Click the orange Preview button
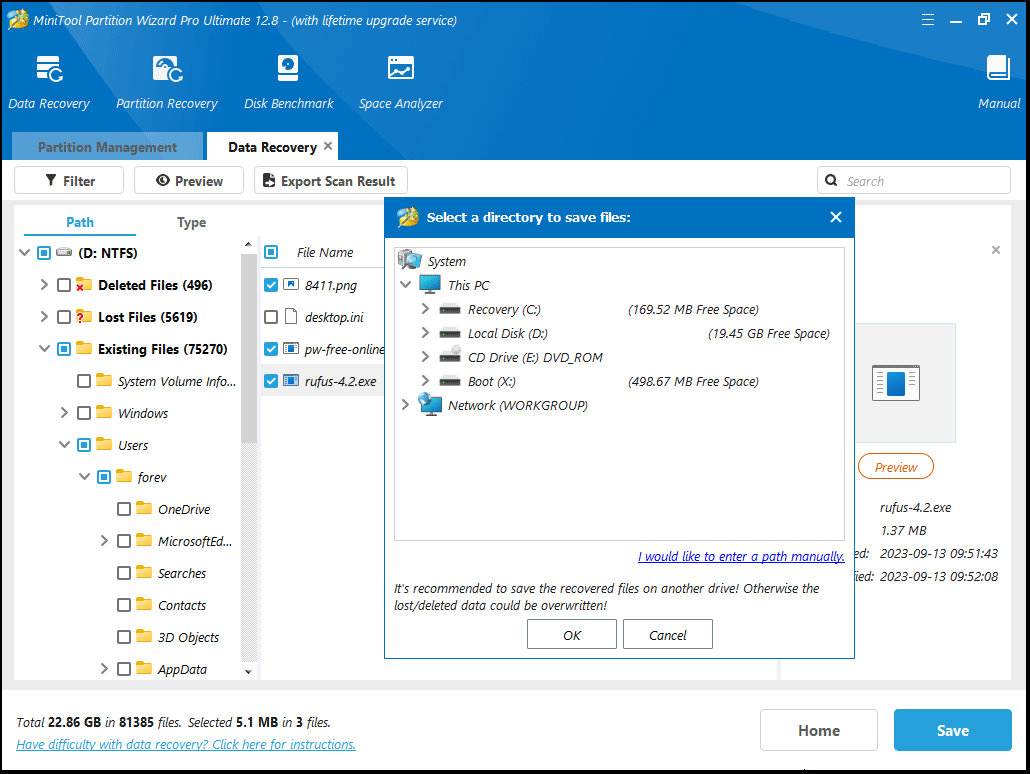The height and width of the screenshot is (774, 1030). 896,467
